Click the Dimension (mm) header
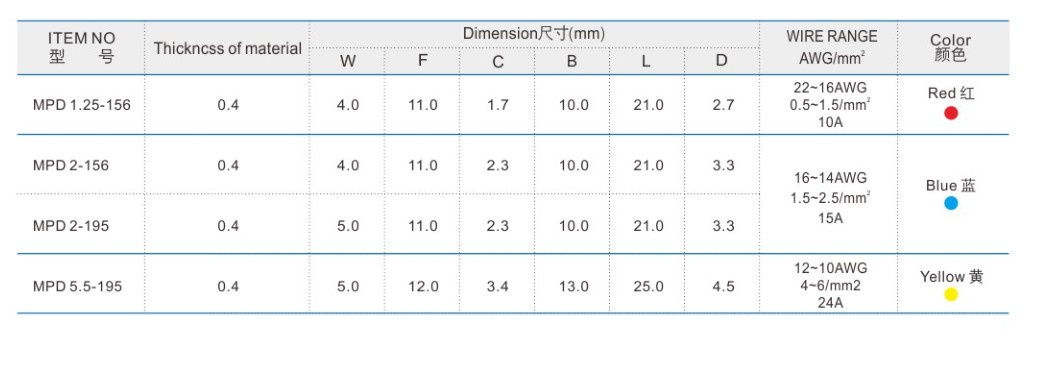Viewport: 1039px width, 373px height. 533,34
